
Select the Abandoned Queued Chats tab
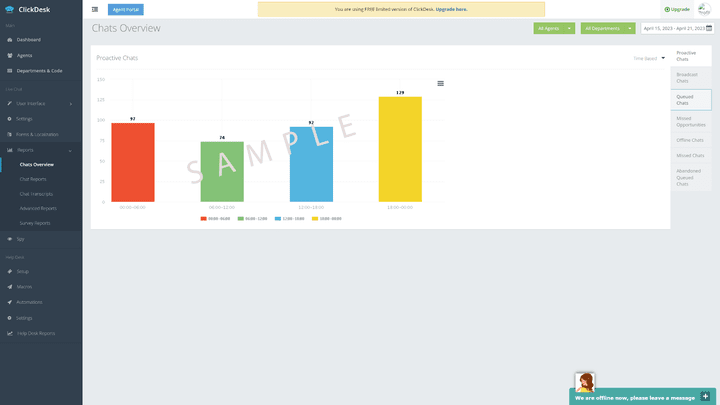point(691,177)
